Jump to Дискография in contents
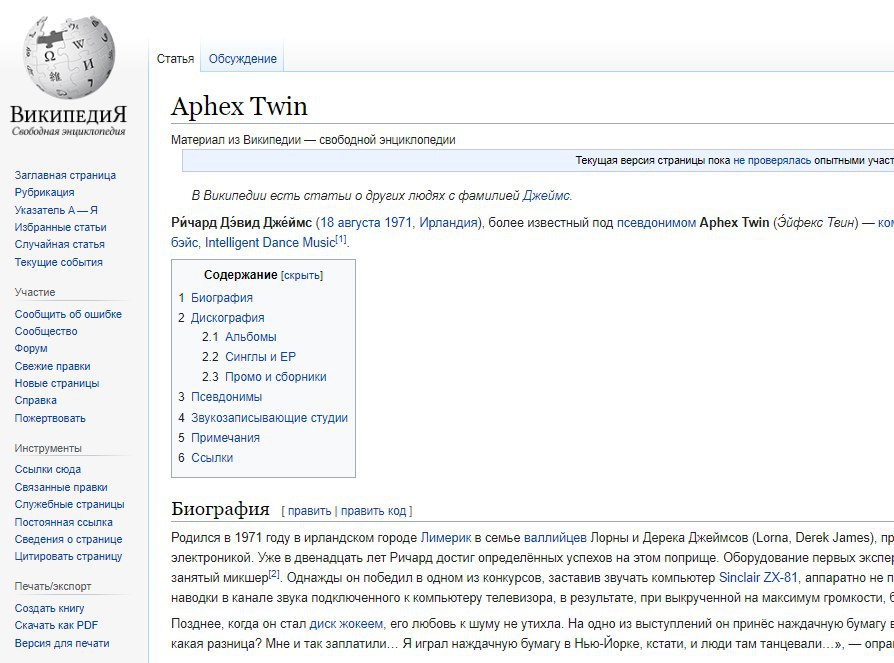Viewport: 894px width, 663px height. coord(227,318)
